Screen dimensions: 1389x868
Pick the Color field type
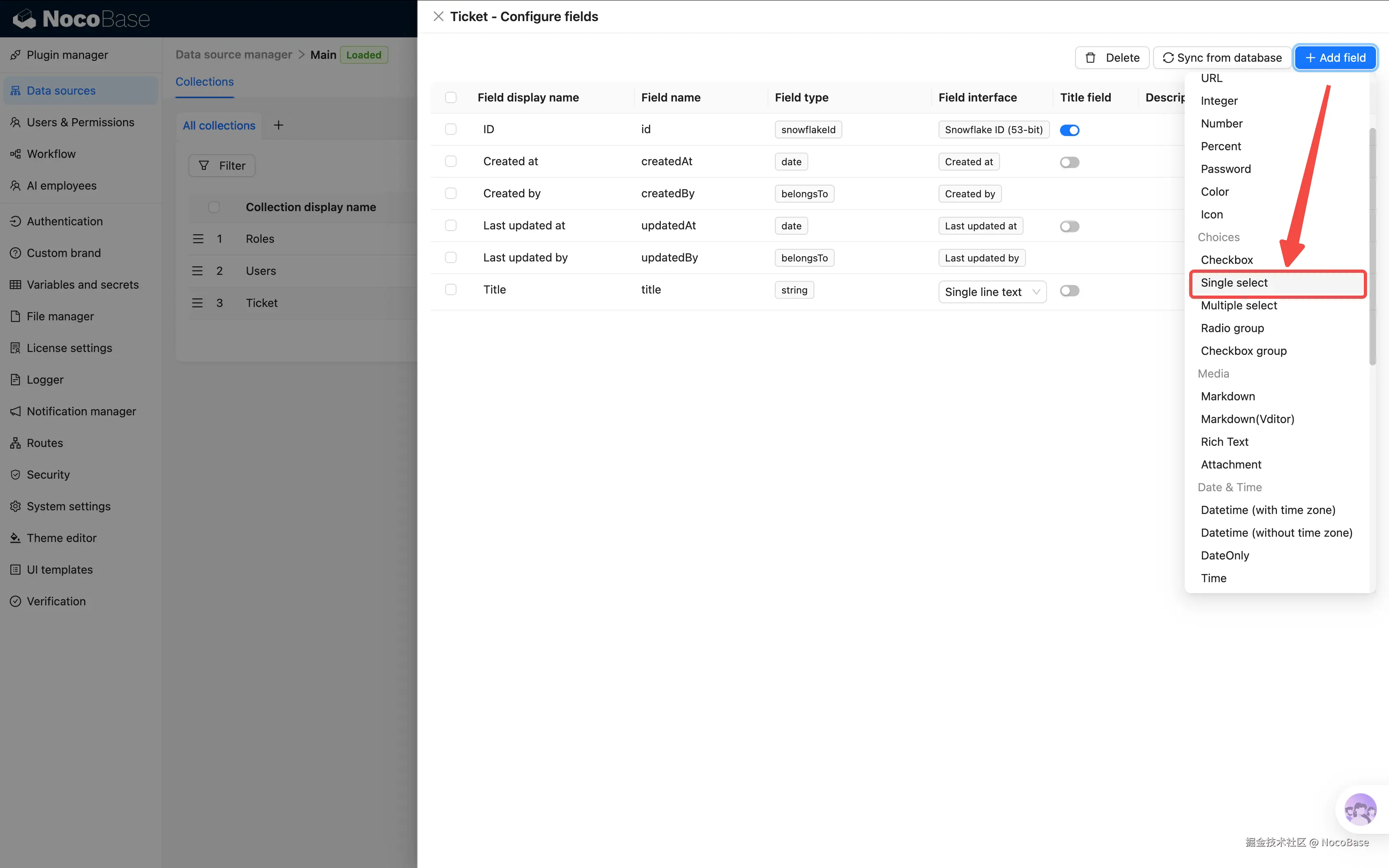[1215, 192]
